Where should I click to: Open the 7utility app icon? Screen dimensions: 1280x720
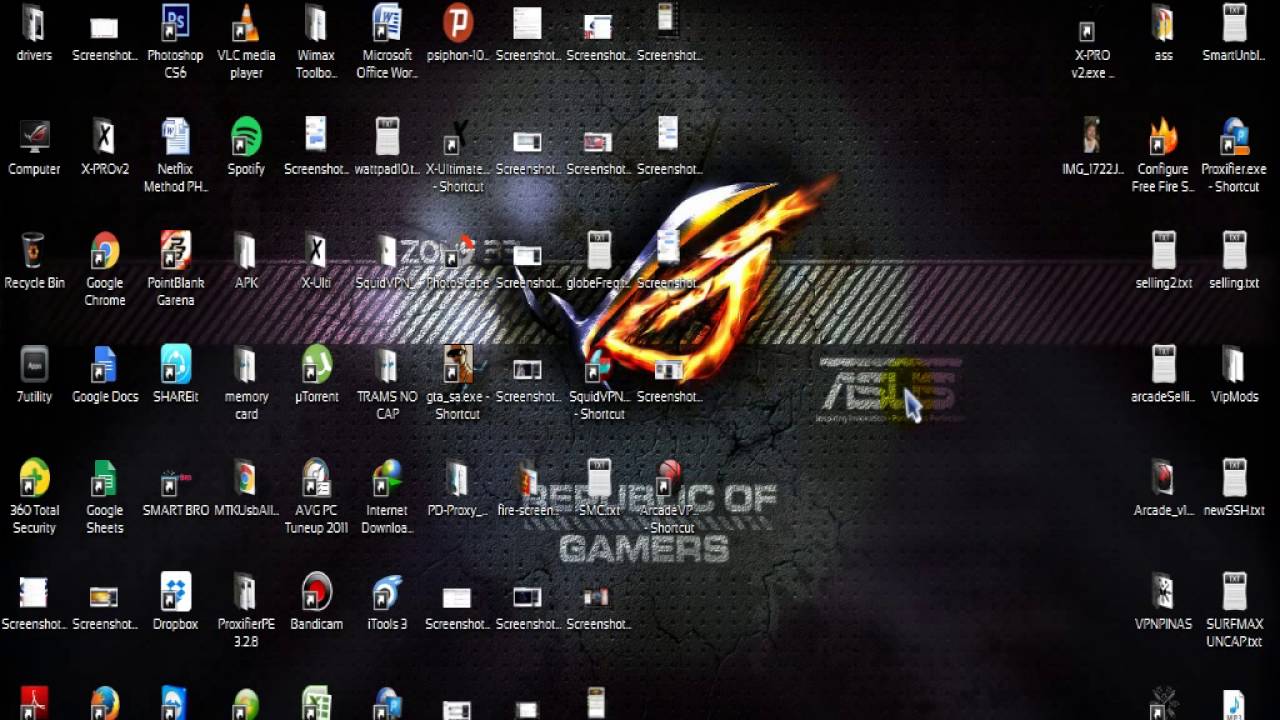point(34,365)
